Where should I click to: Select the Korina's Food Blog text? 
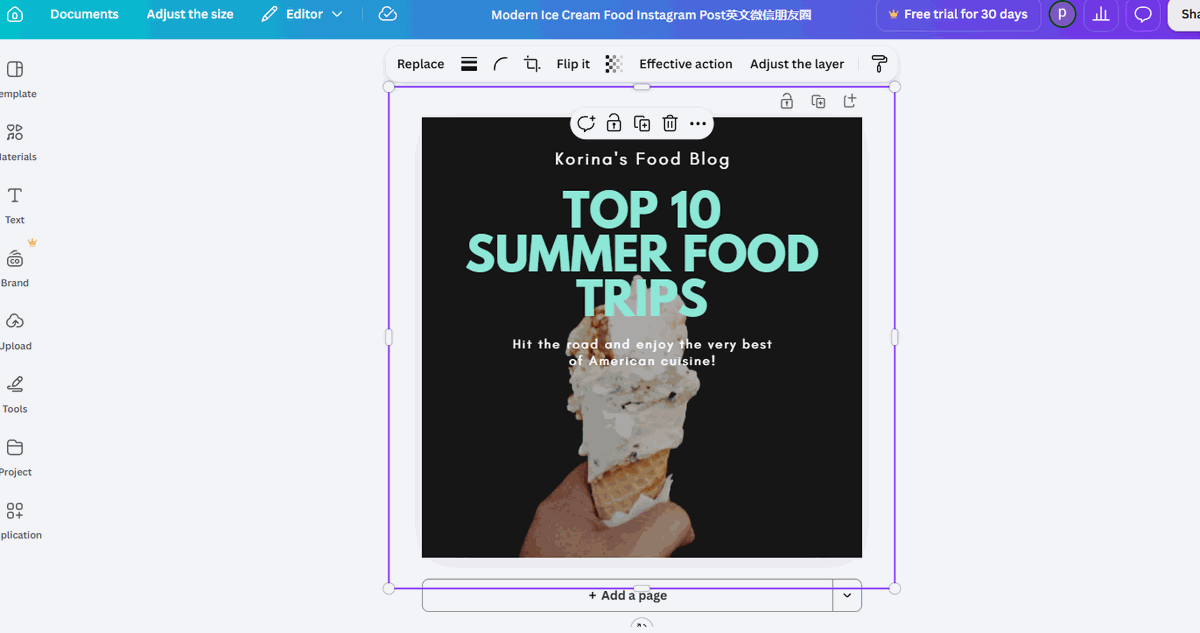click(x=642, y=159)
